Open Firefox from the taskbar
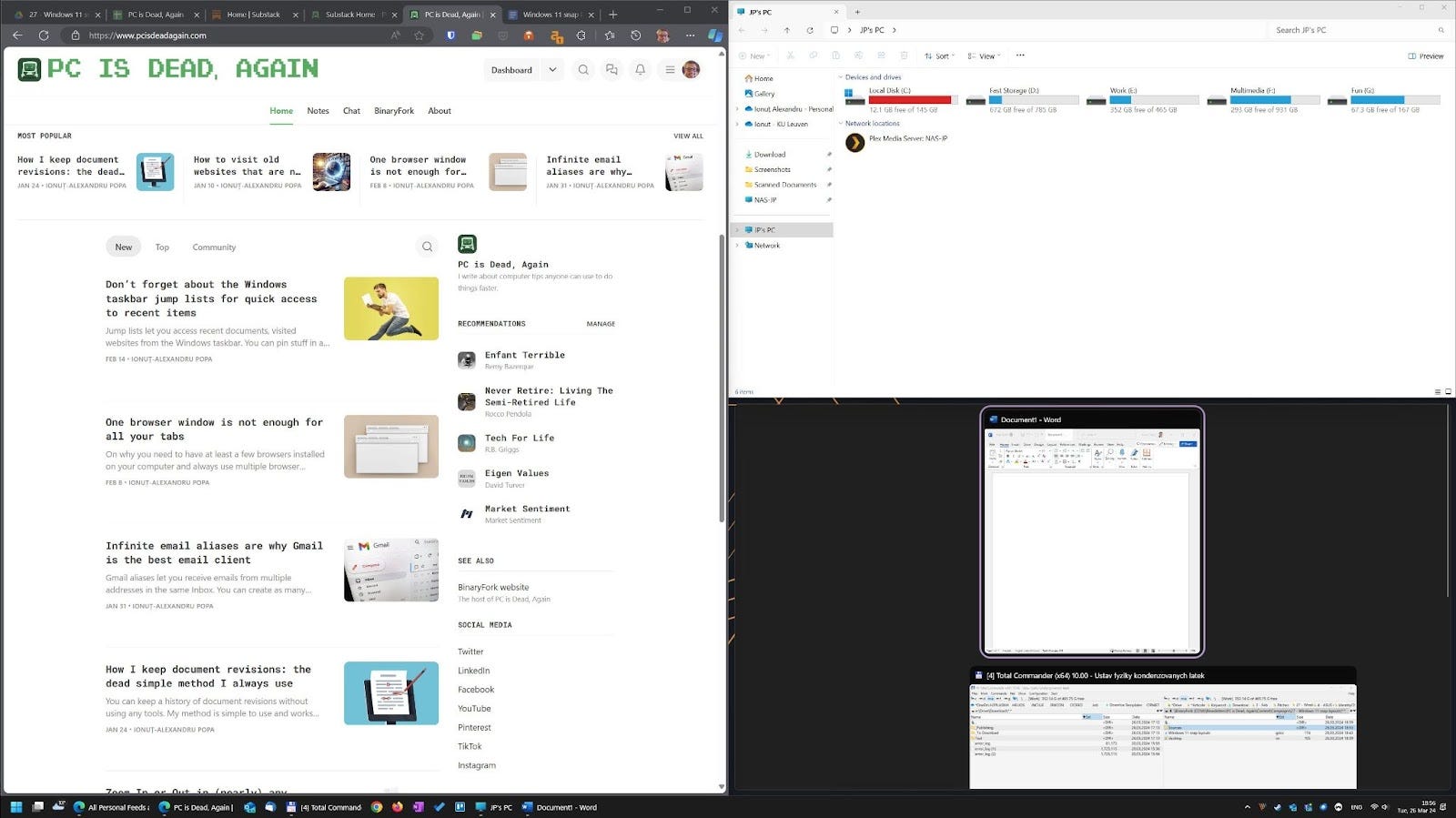Image resolution: width=1456 pixels, height=818 pixels. point(398,807)
